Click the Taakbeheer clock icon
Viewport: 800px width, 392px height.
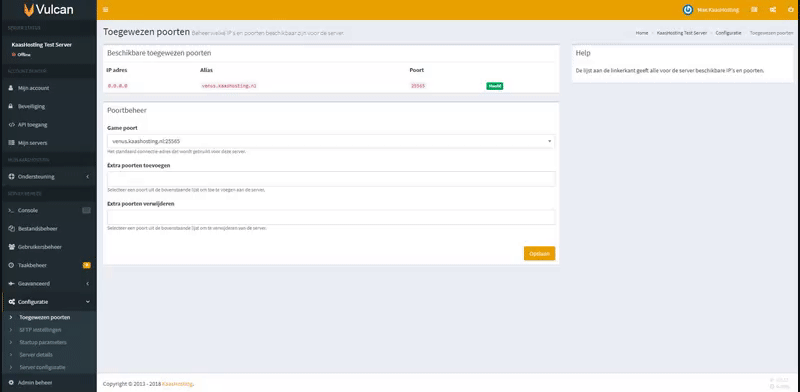11,265
